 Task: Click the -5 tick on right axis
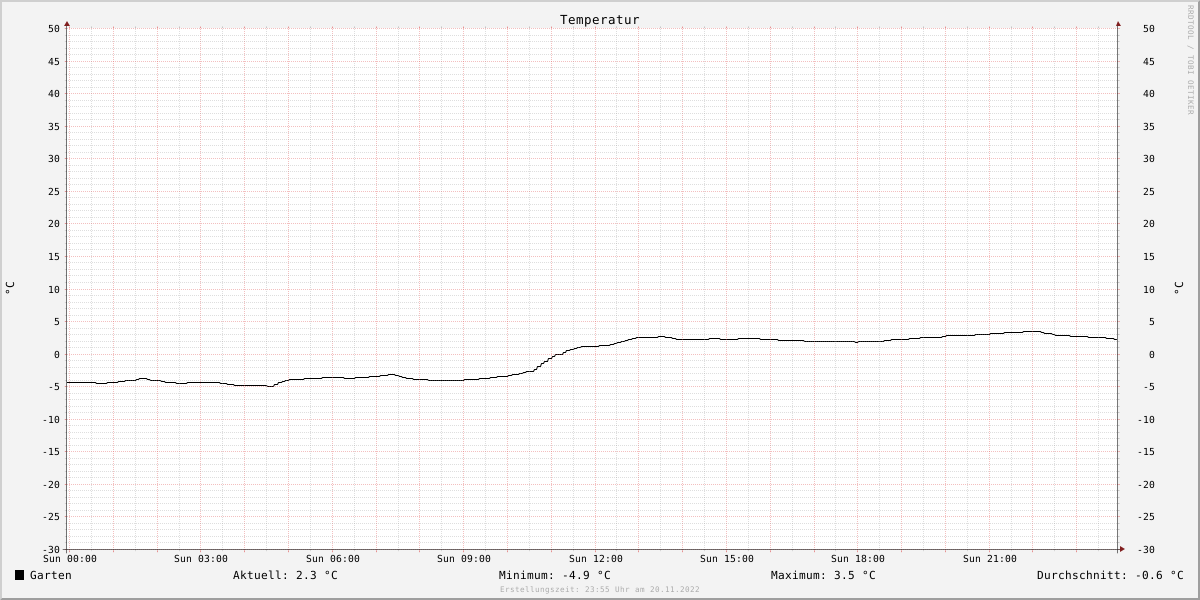tap(1148, 387)
